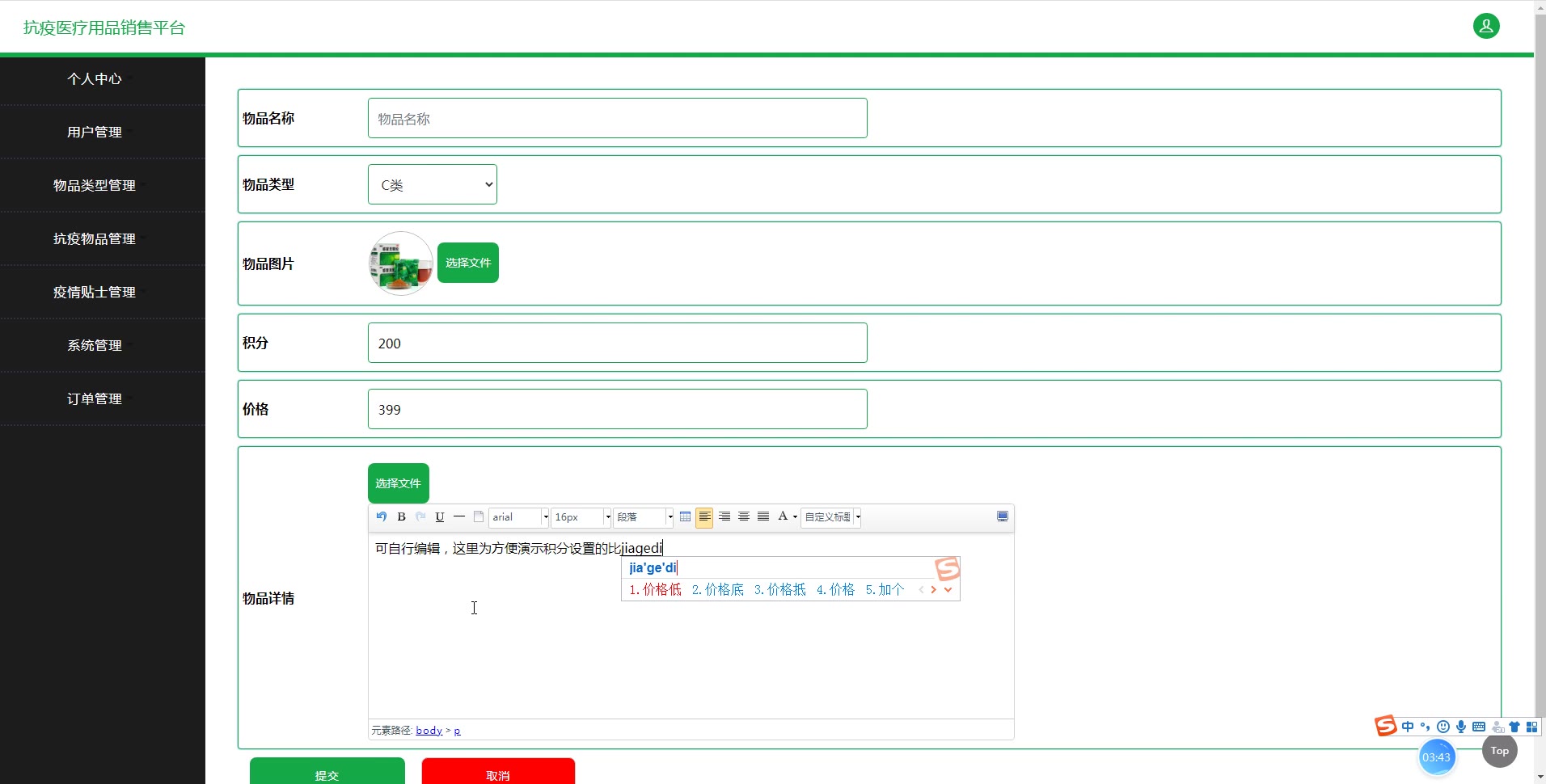The height and width of the screenshot is (784, 1546).
Task: Click the gray Top back-to-top button
Action: click(x=1500, y=751)
